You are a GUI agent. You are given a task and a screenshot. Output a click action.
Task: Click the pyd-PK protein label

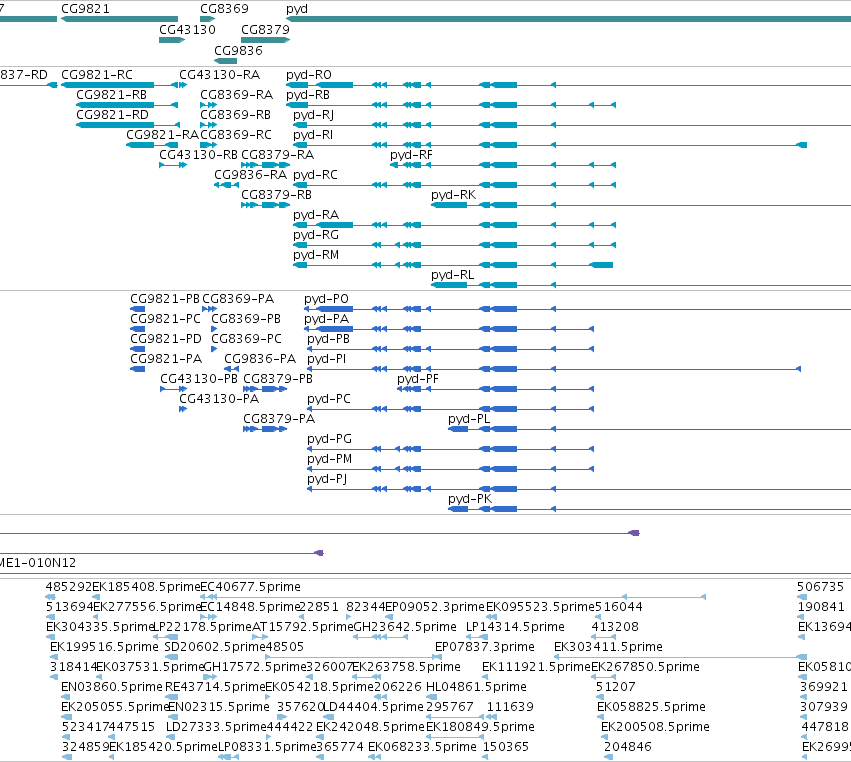click(470, 499)
